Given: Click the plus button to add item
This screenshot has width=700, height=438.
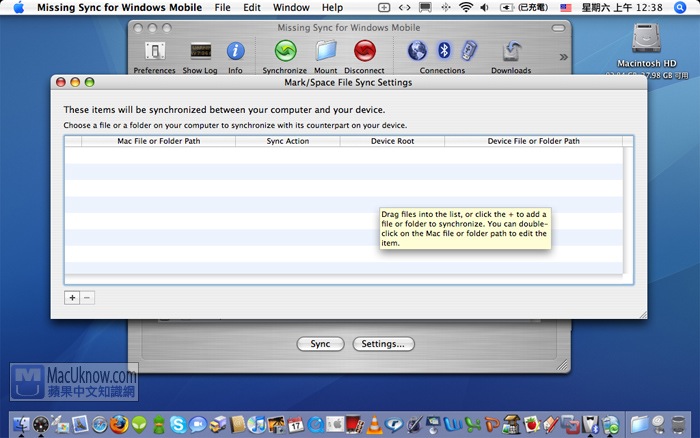Looking at the screenshot, I should point(72,297).
